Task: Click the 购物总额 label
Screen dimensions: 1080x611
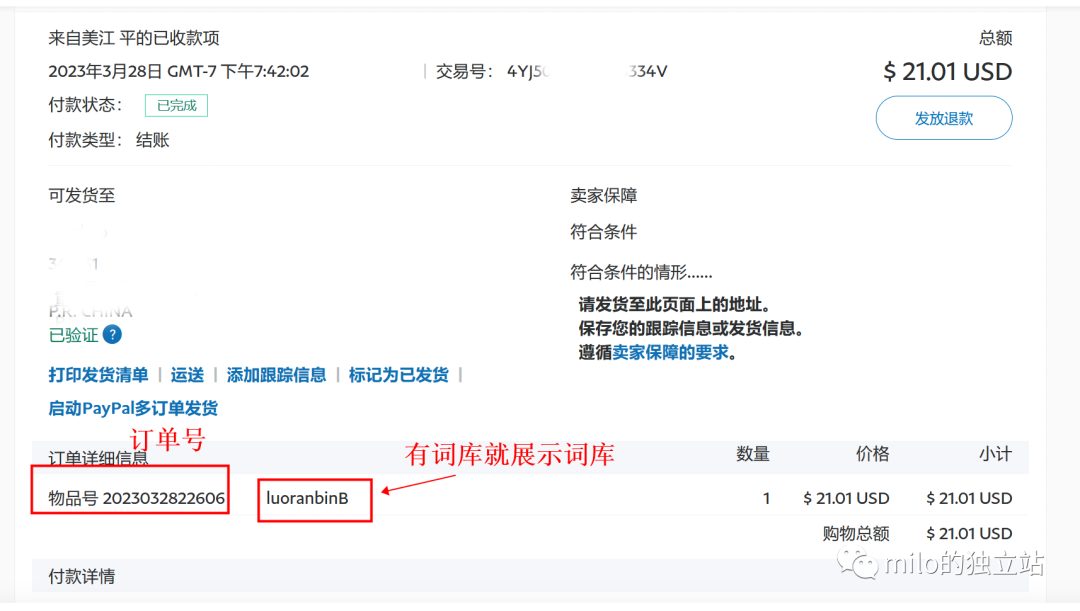Action: 855,533
